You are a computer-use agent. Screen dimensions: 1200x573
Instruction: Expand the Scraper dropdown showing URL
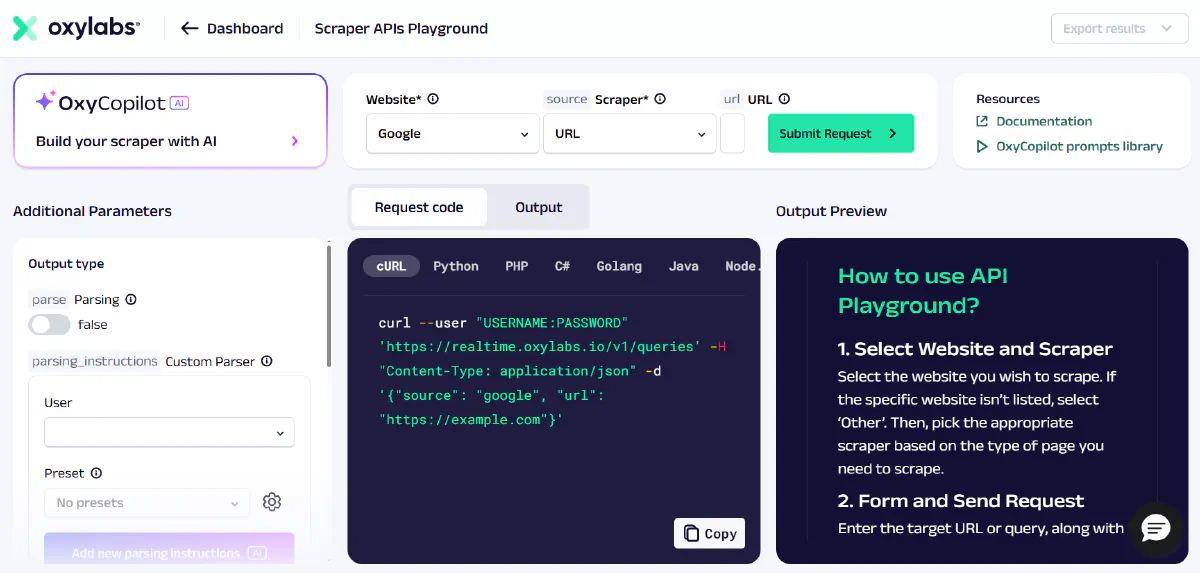[x=629, y=134]
